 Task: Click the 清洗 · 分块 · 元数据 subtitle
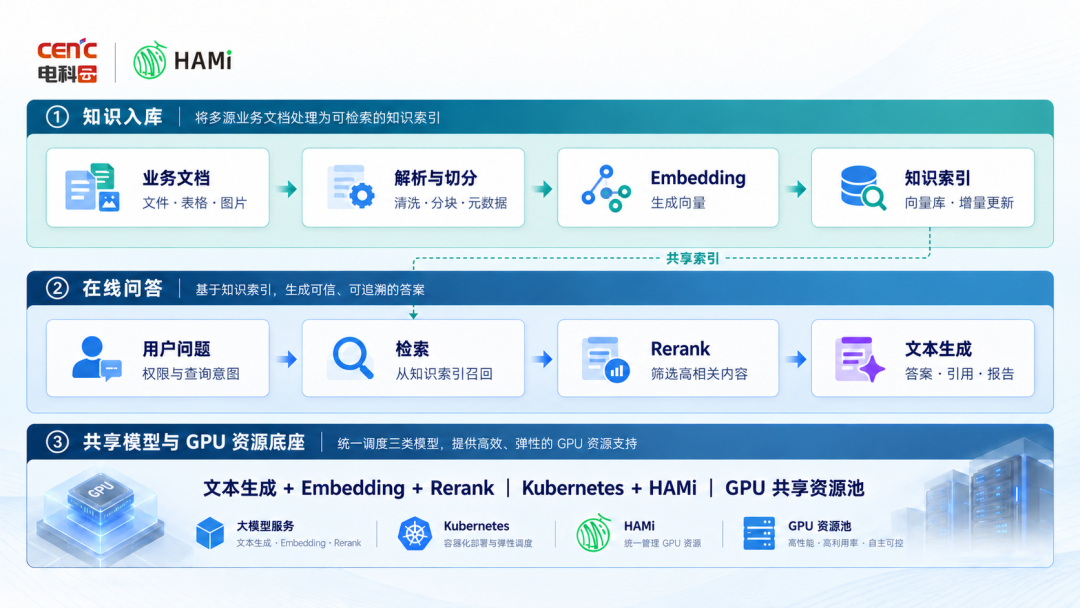450,203
